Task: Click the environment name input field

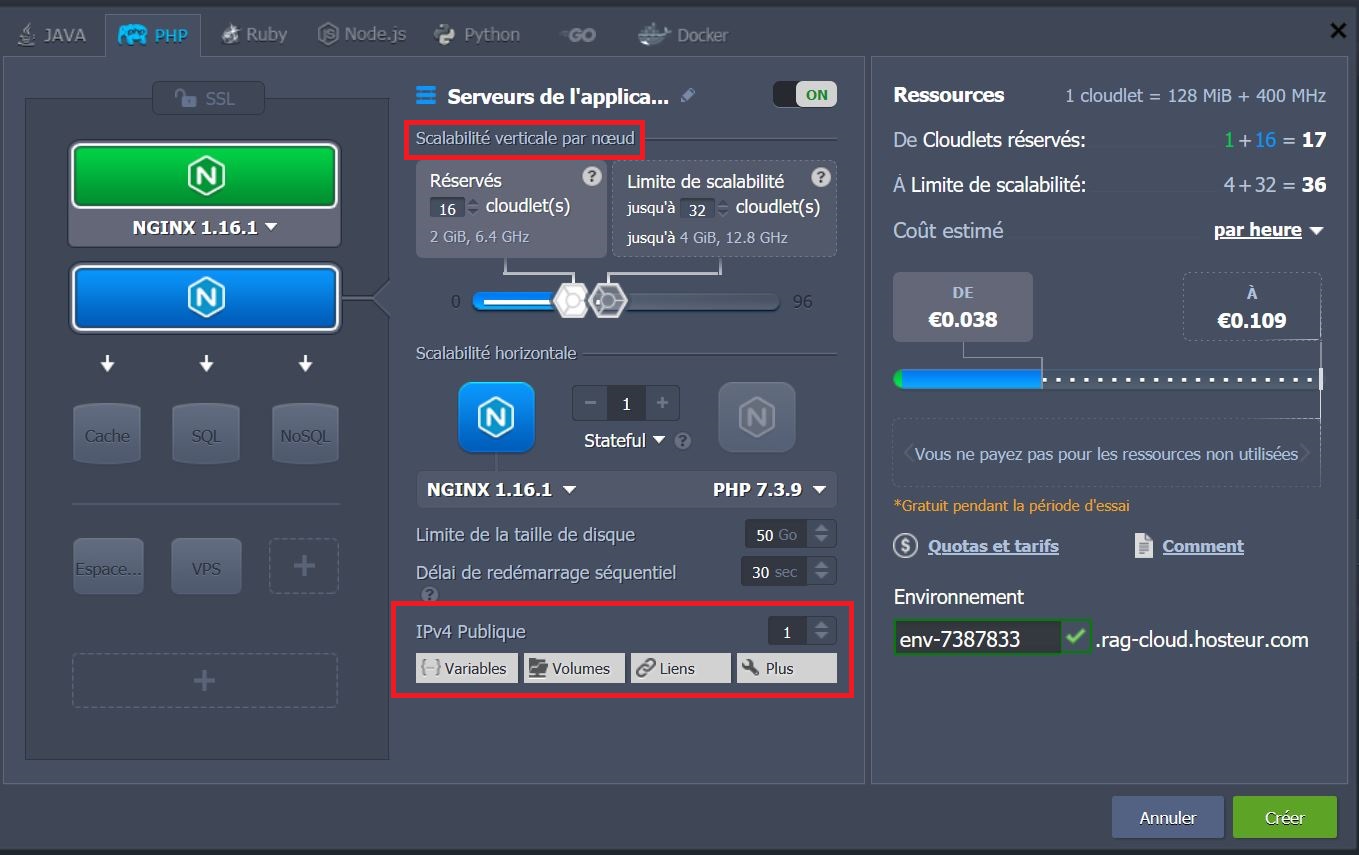Action: [x=976, y=639]
